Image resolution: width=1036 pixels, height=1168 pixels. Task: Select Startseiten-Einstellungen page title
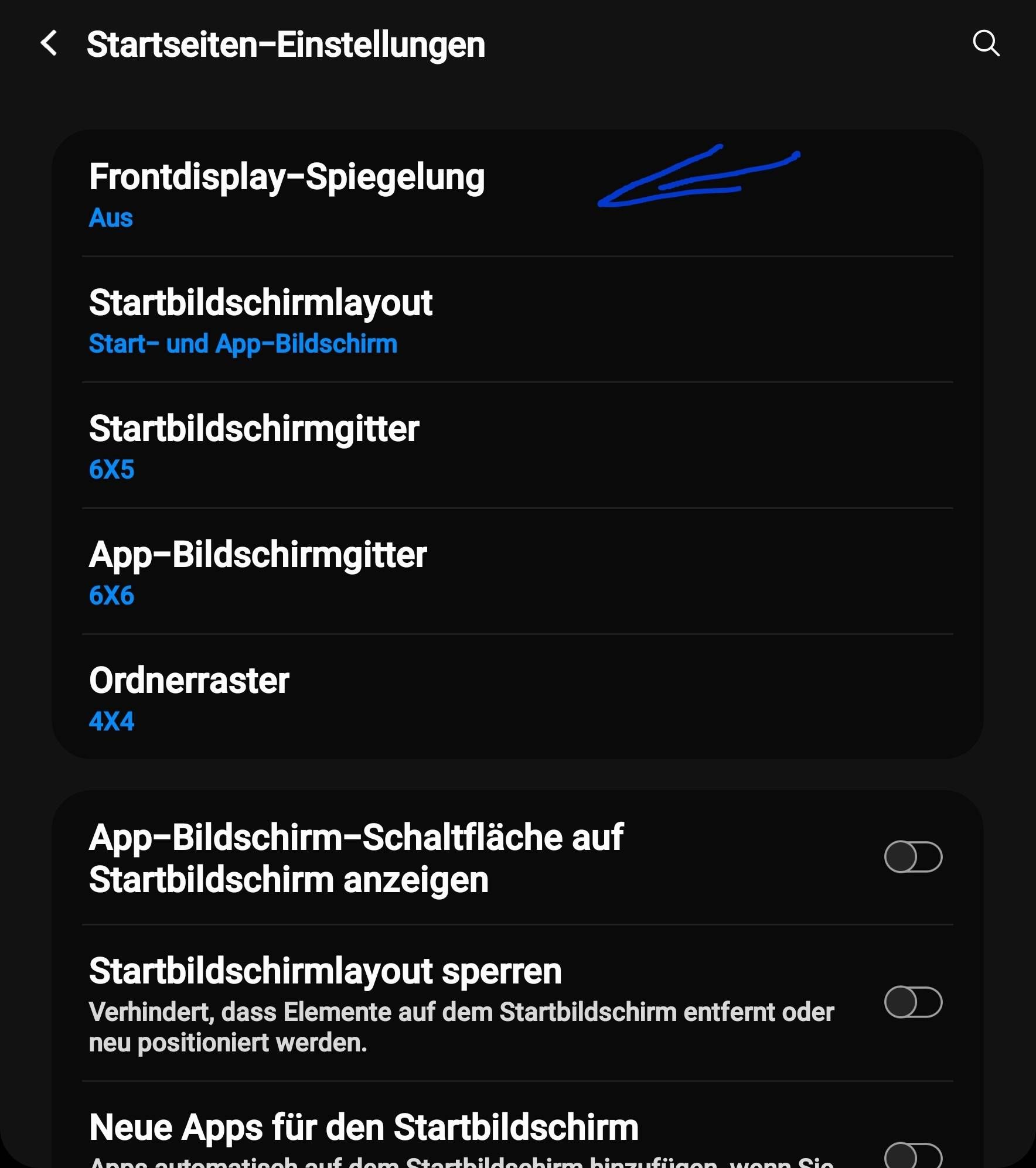[286, 45]
